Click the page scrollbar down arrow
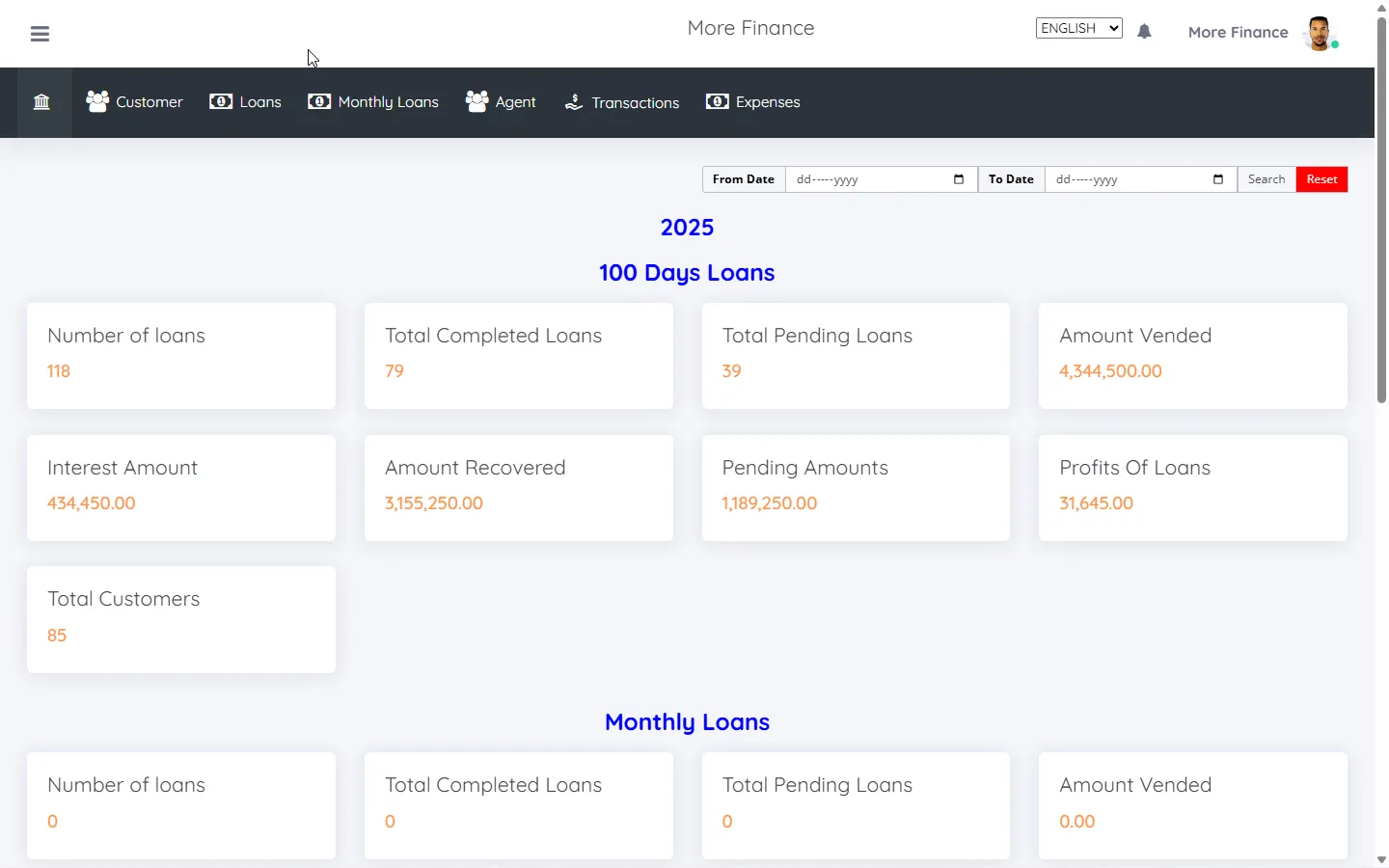The image size is (1389, 868). point(1381,859)
